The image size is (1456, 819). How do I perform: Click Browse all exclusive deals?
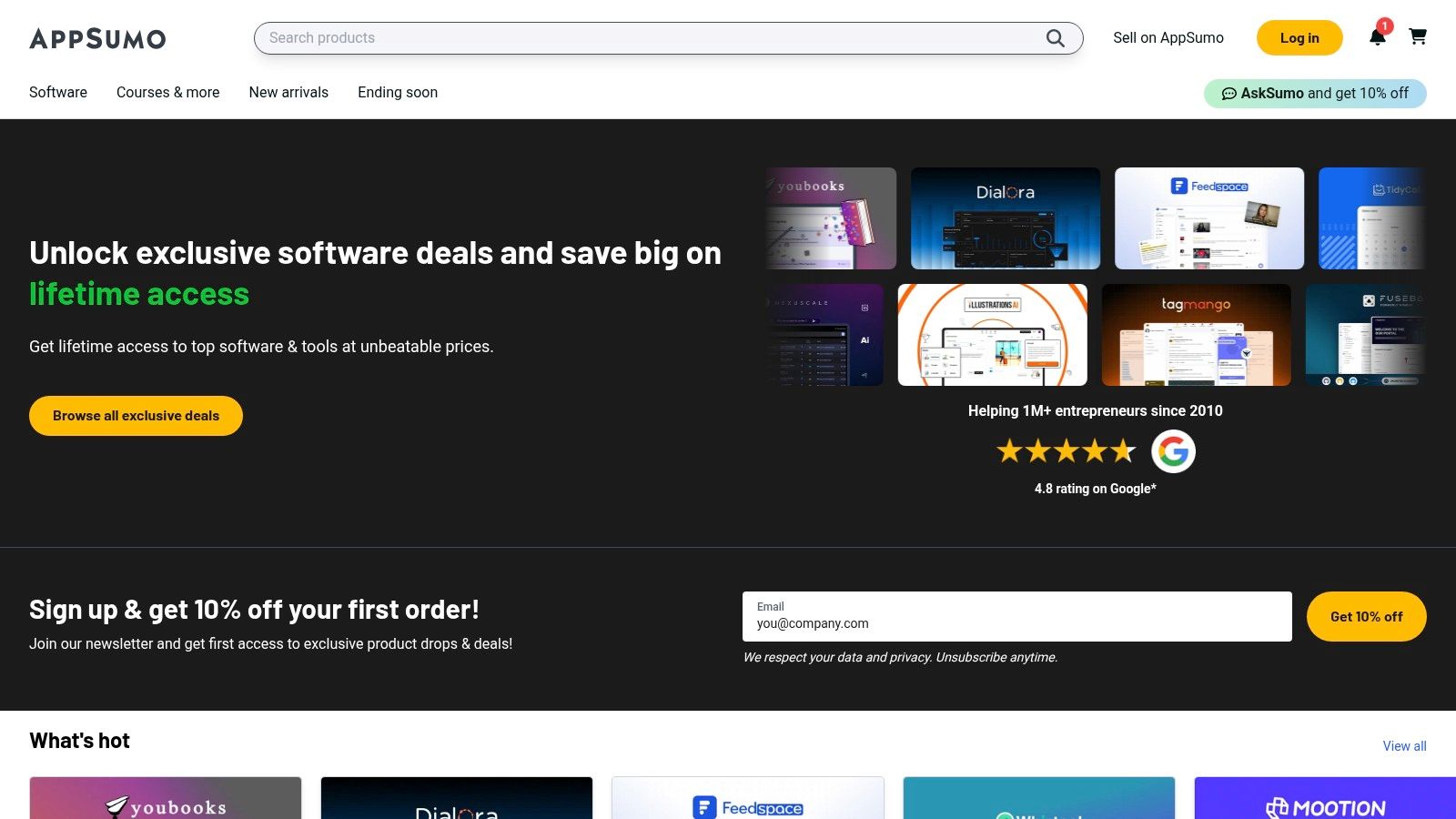pyautogui.click(x=135, y=416)
